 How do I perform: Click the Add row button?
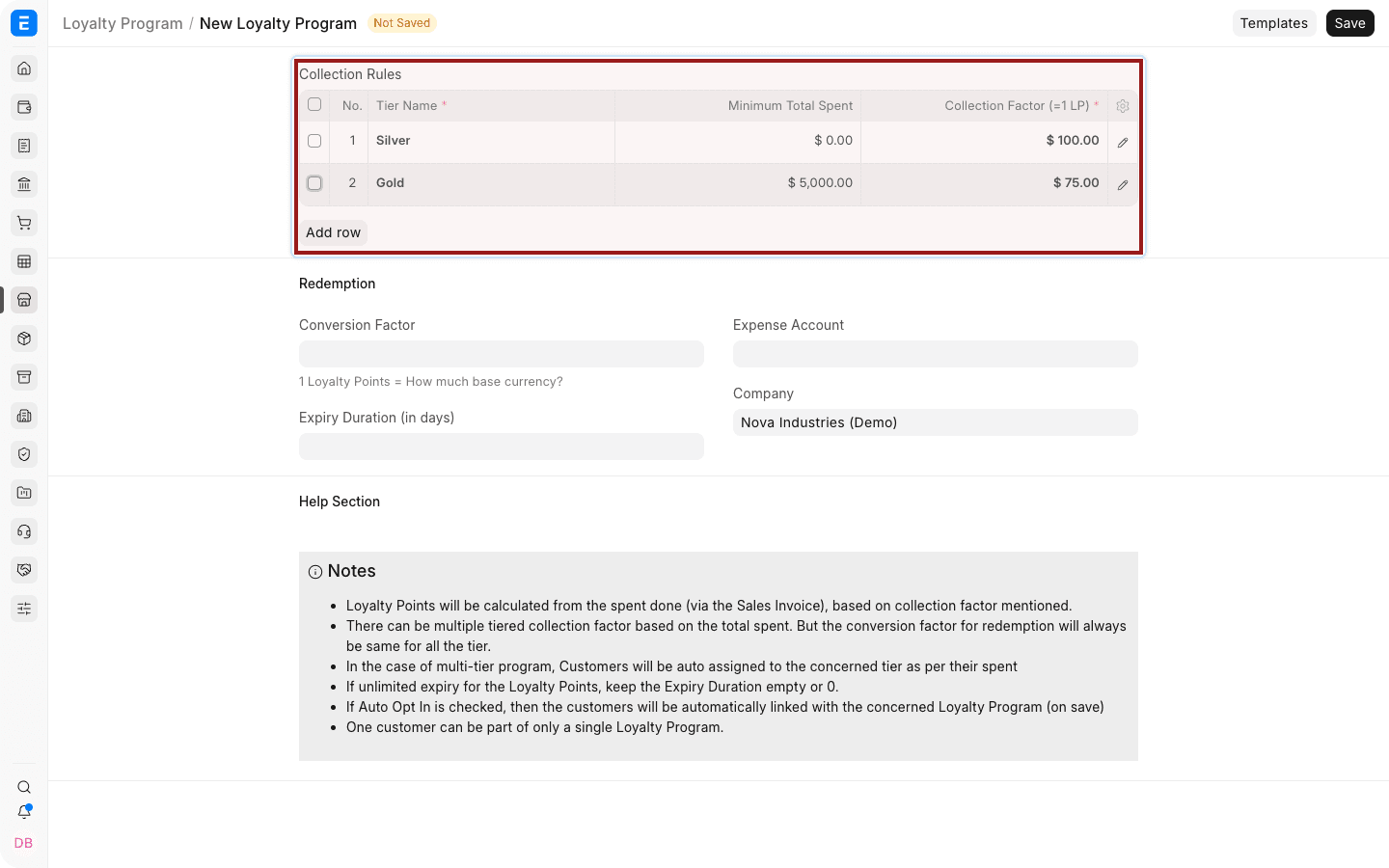point(334,232)
